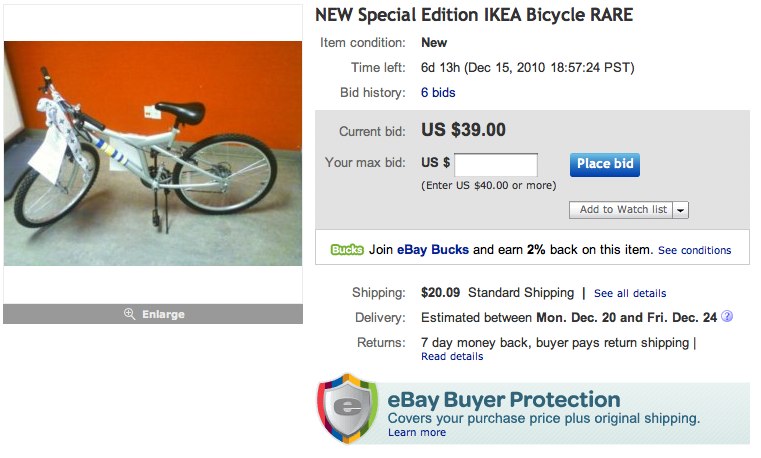Screen dimensions: 761x458
Task: Click the eBay Buyer Protection heading
Action: click(x=504, y=400)
